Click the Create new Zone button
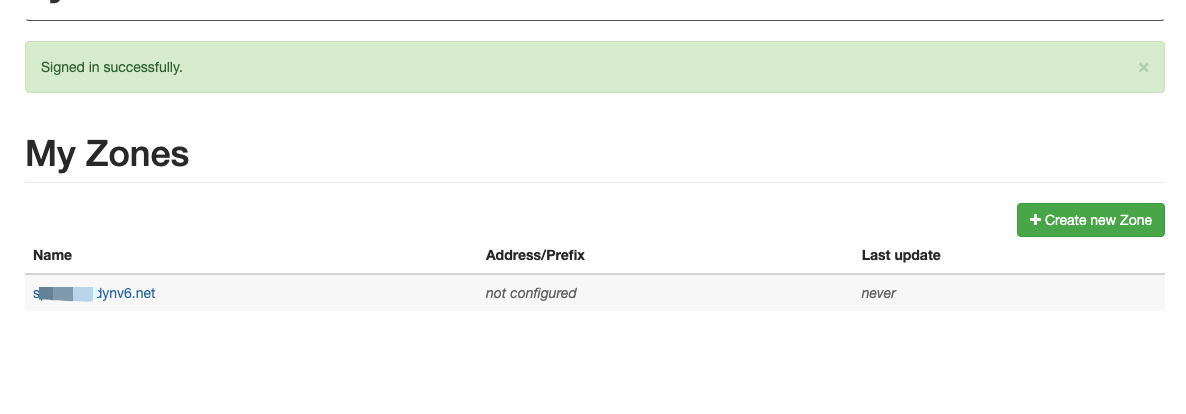This screenshot has height=414, width=1186. (x=1090, y=219)
